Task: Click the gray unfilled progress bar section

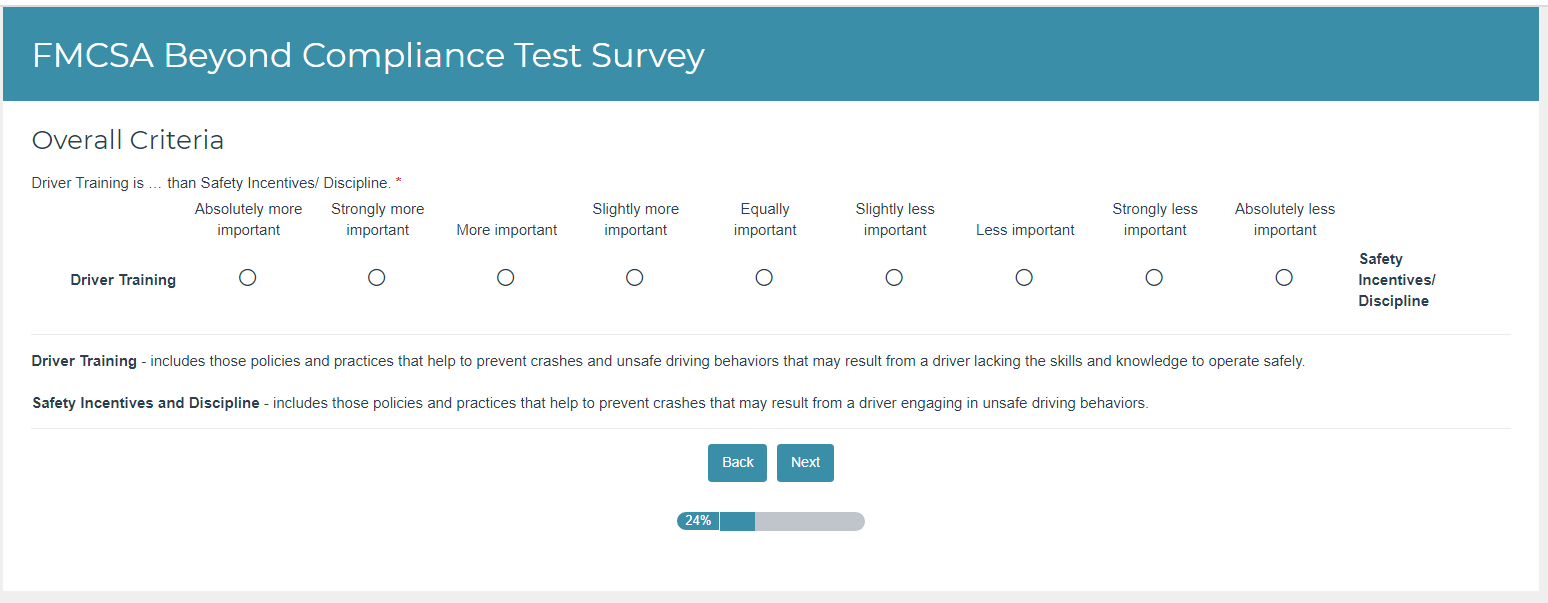Action: pyautogui.click(x=809, y=521)
